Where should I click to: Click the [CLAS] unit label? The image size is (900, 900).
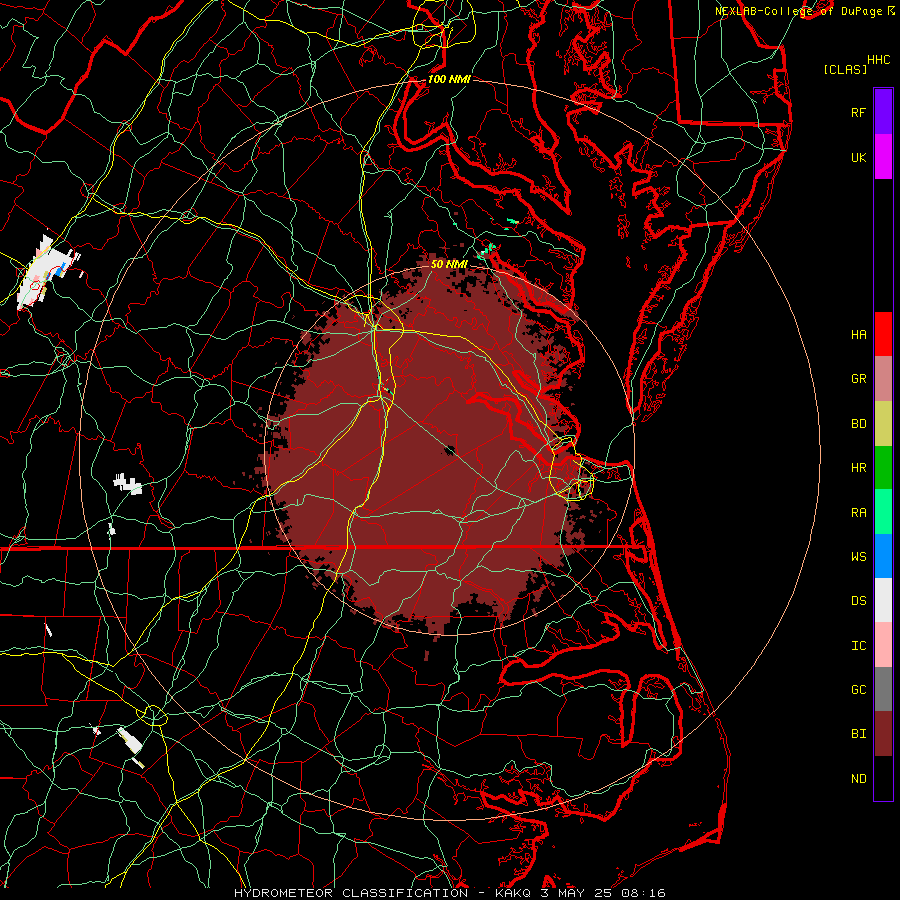[x=845, y=69]
